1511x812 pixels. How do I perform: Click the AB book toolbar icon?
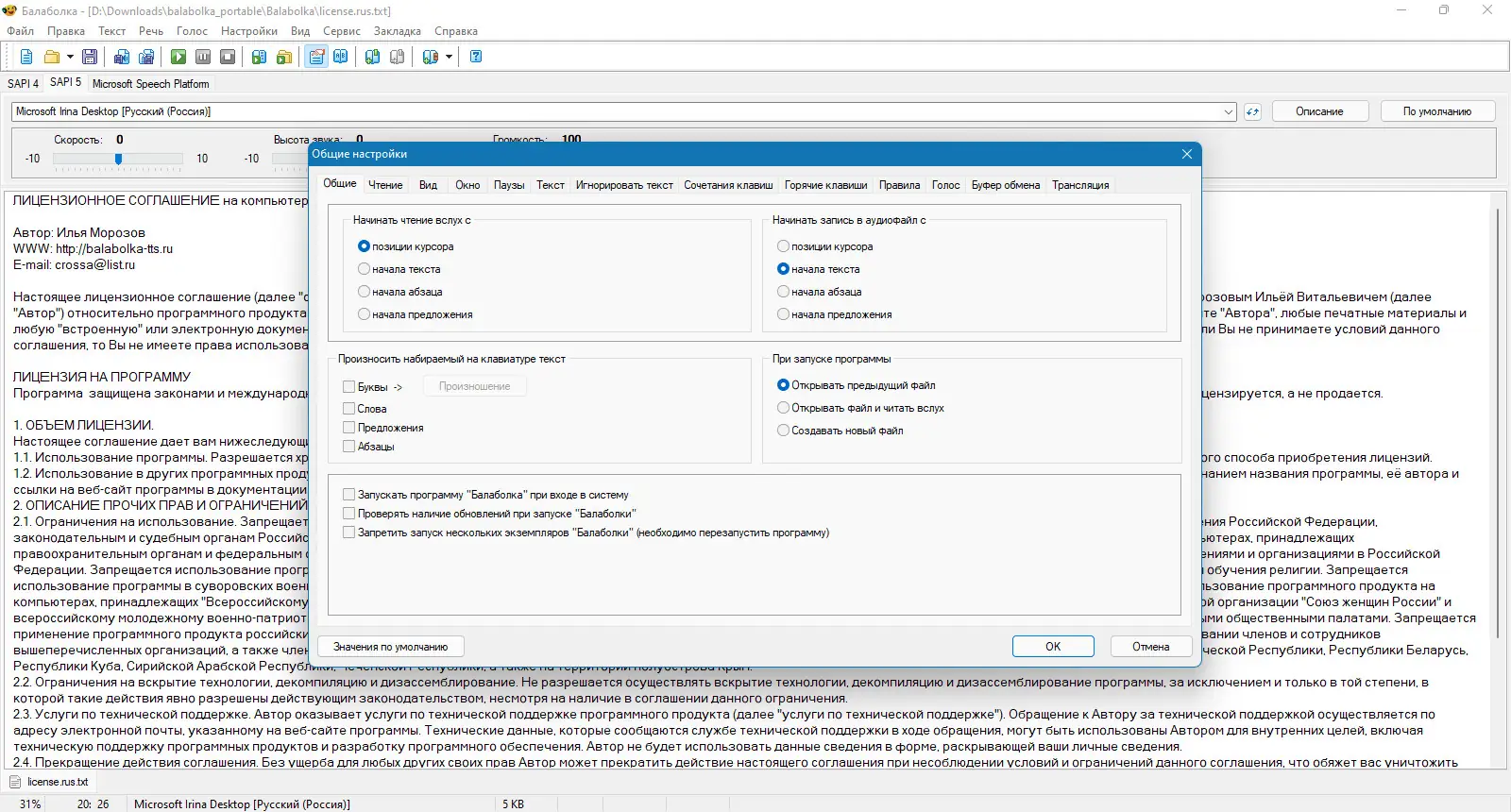[x=341, y=57]
